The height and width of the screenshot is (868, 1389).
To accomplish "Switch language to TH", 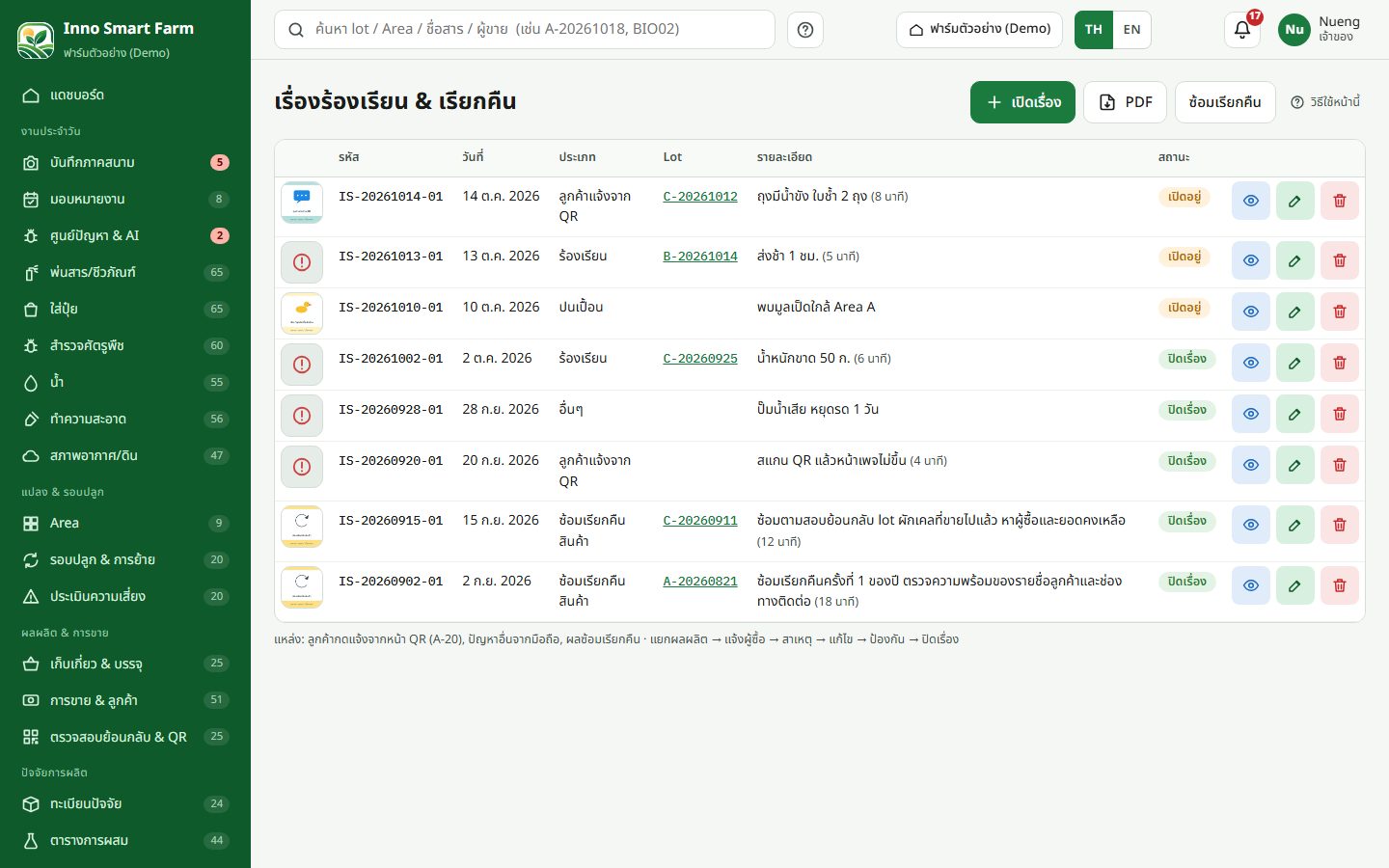I will pyautogui.click(x=1093, y=30).
